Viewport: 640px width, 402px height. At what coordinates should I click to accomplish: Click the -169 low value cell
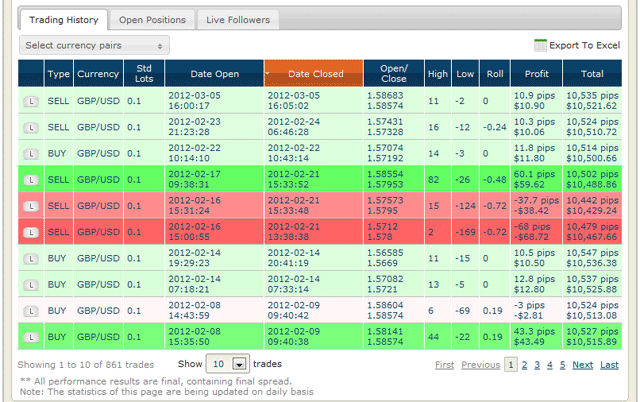[465, 232]
